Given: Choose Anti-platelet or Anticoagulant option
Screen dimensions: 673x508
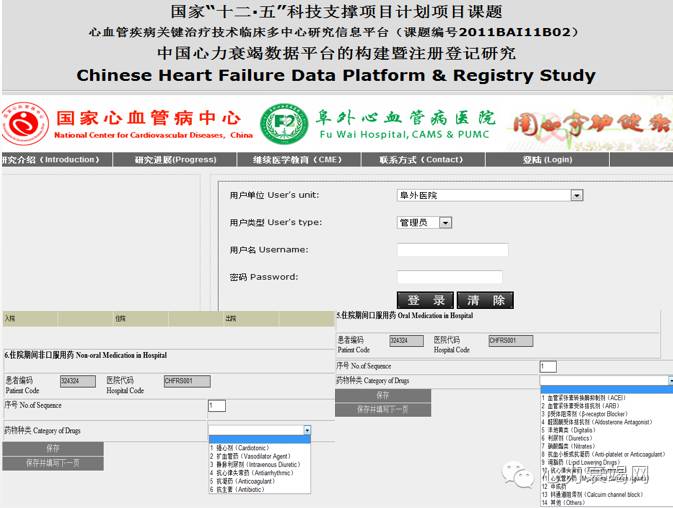Looking at the screenshot, I should click(x=606, y=454).
